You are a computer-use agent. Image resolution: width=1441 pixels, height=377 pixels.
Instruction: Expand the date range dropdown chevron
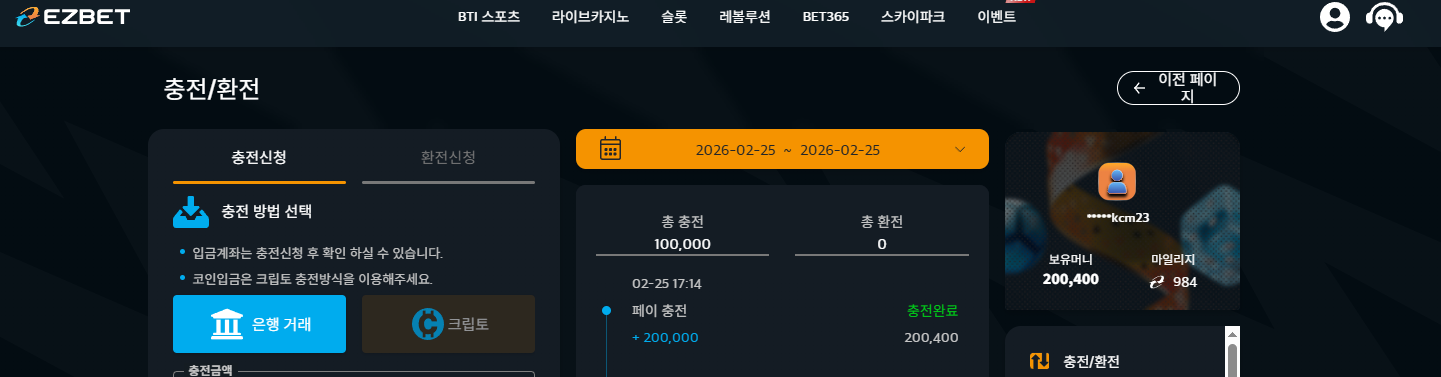[960, 149]
